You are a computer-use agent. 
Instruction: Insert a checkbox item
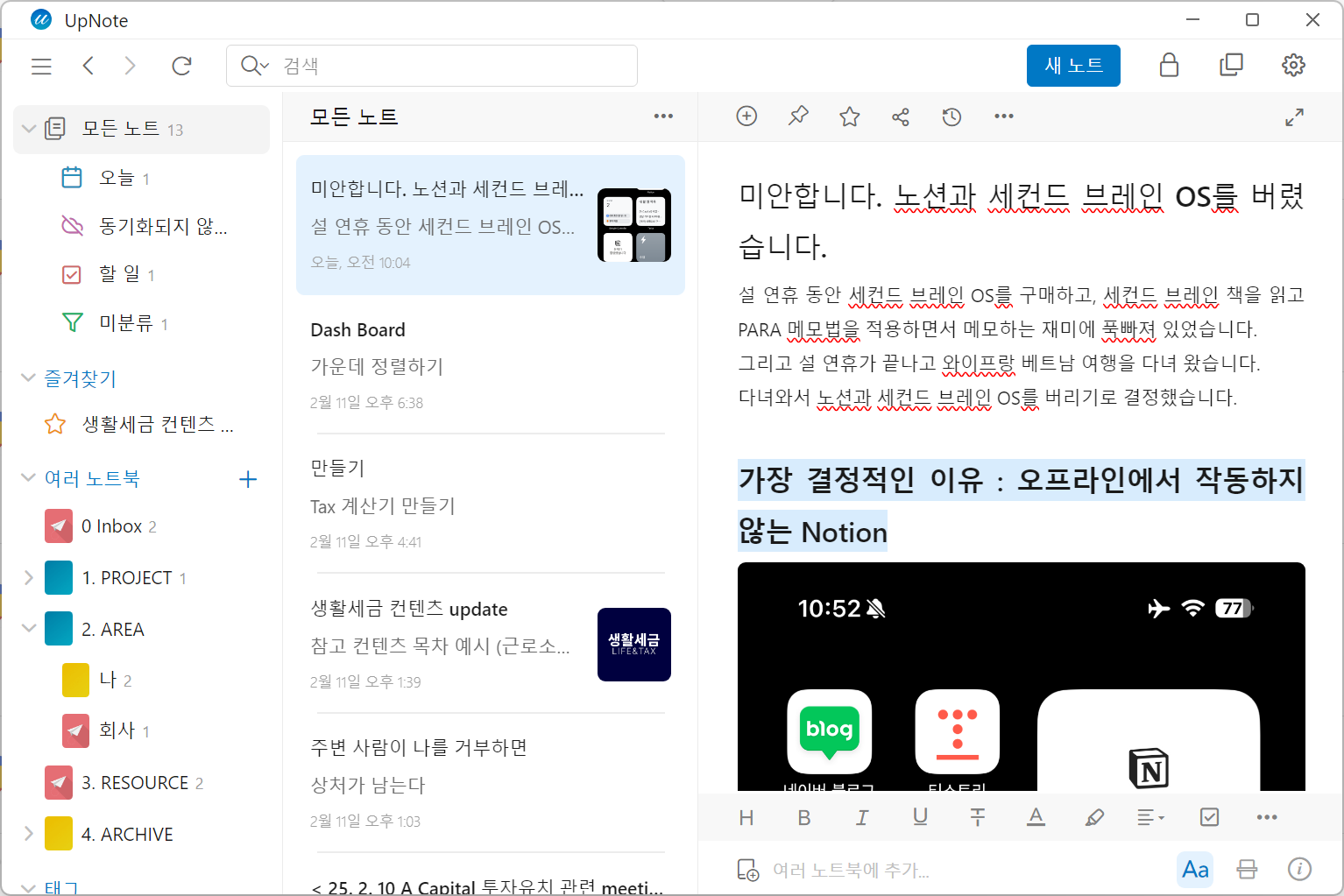click(x=1209, y=817)
